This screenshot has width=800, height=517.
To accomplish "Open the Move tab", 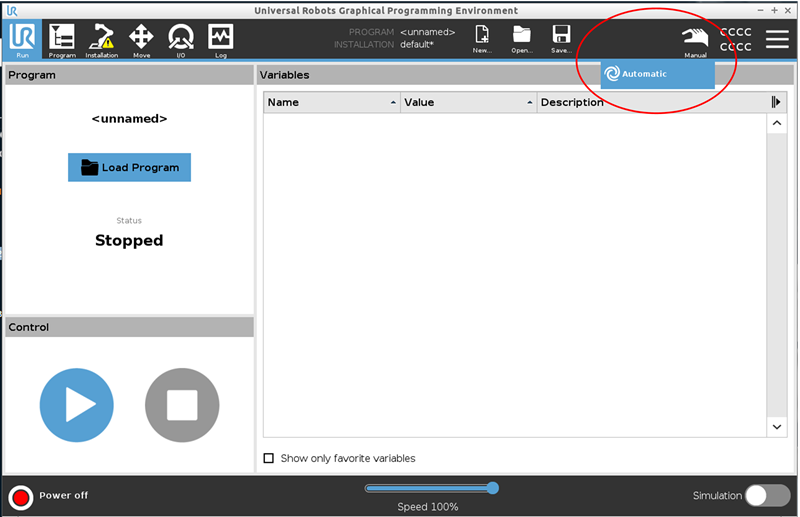I will (141, 40).
